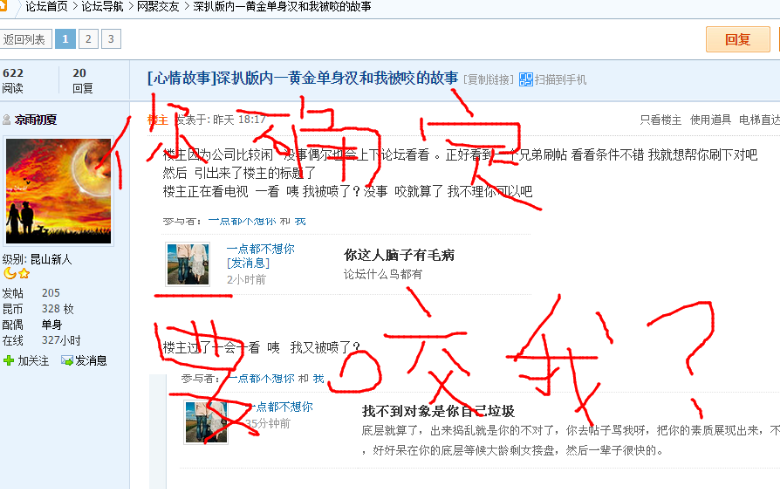Go to page 3 of the thread
The height and width of the screenshot is (489, 780).
click(x=111, y=39)
